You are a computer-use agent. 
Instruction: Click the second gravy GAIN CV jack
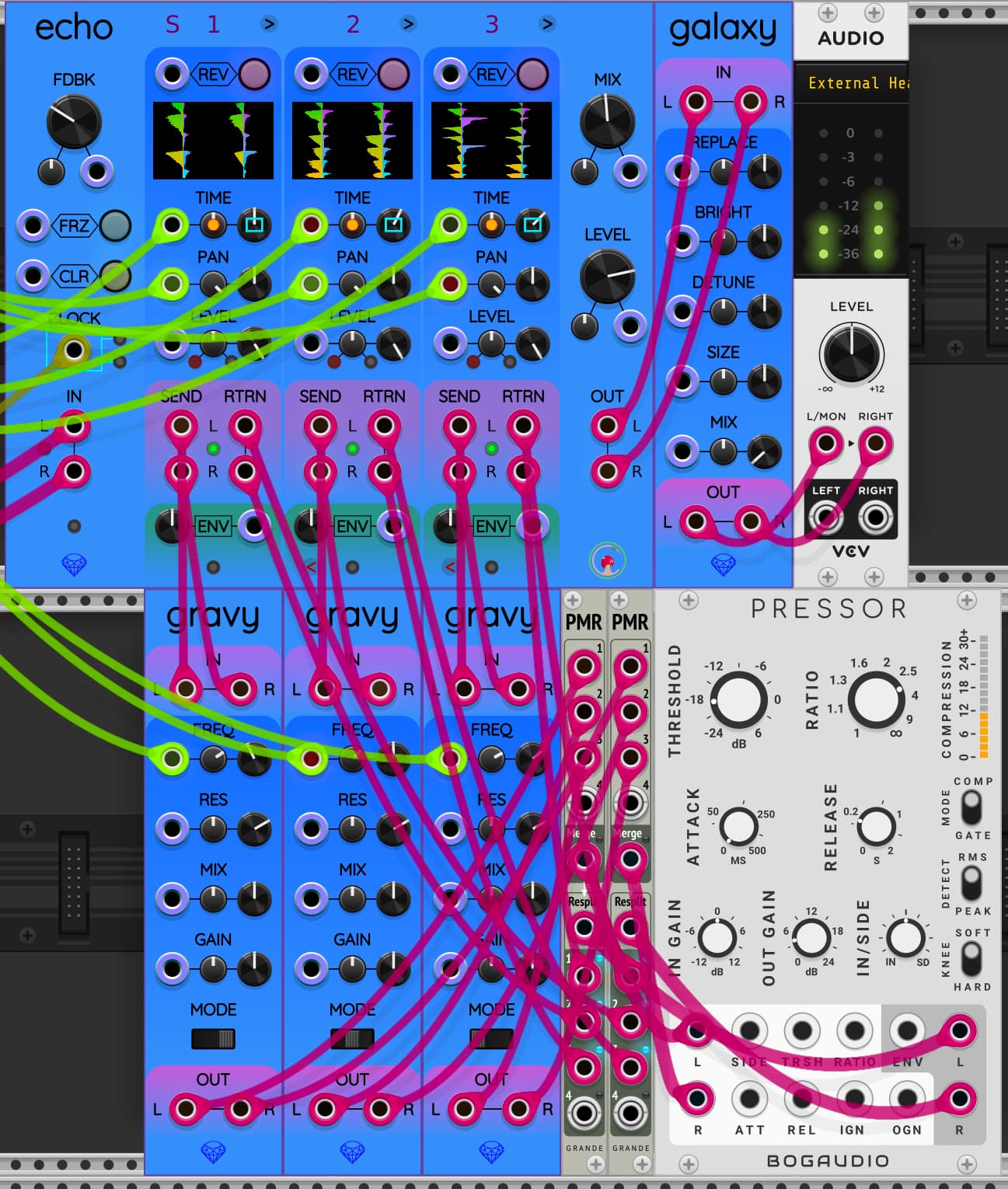[x=311, y=968]
